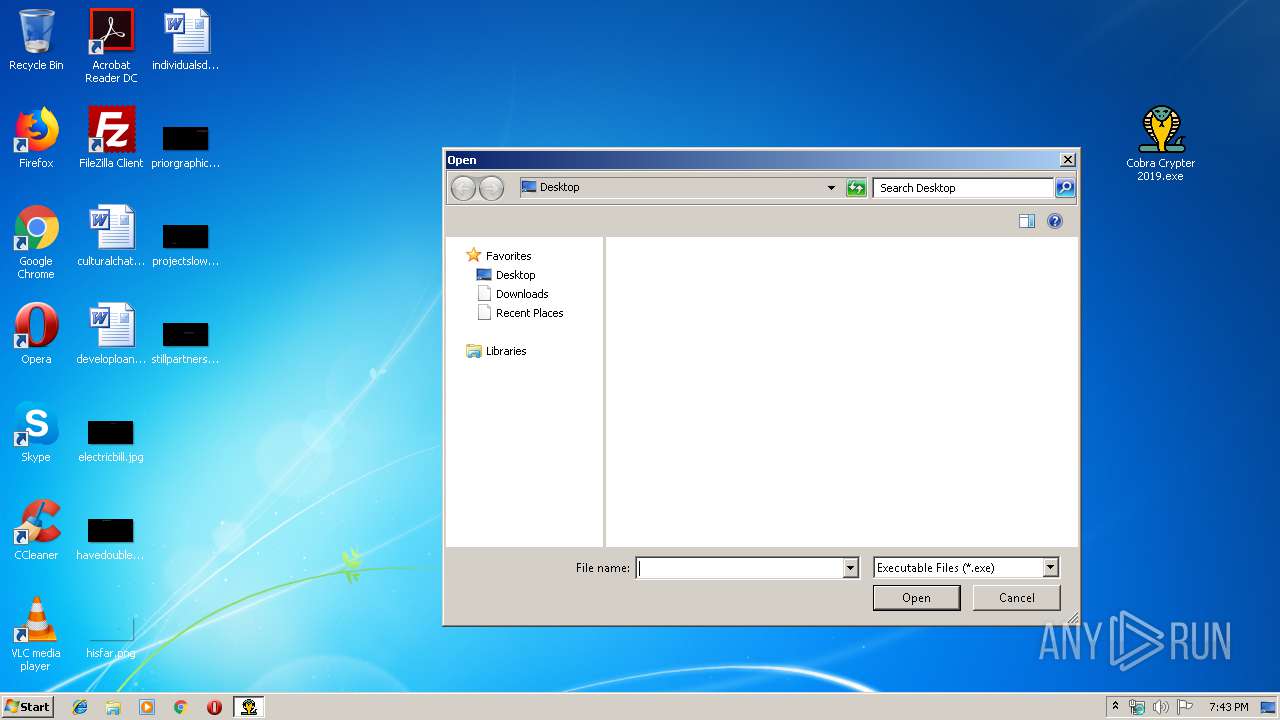Select the Google Chrome desktop shortcut
This screenshot has width=1280, height=720.
tap(36, 242)
